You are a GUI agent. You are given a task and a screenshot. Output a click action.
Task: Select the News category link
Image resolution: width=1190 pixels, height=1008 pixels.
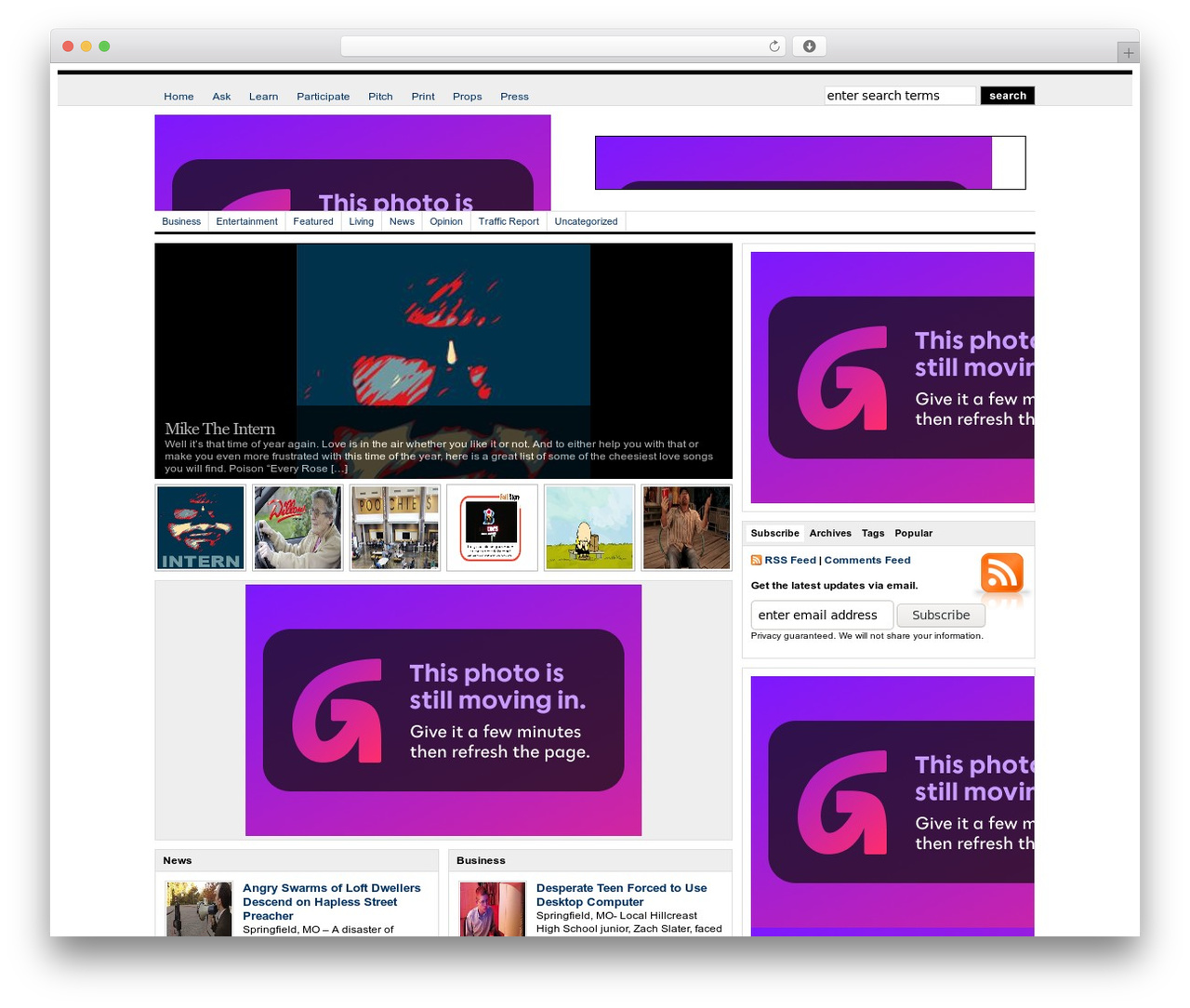[x=402, y=221]
